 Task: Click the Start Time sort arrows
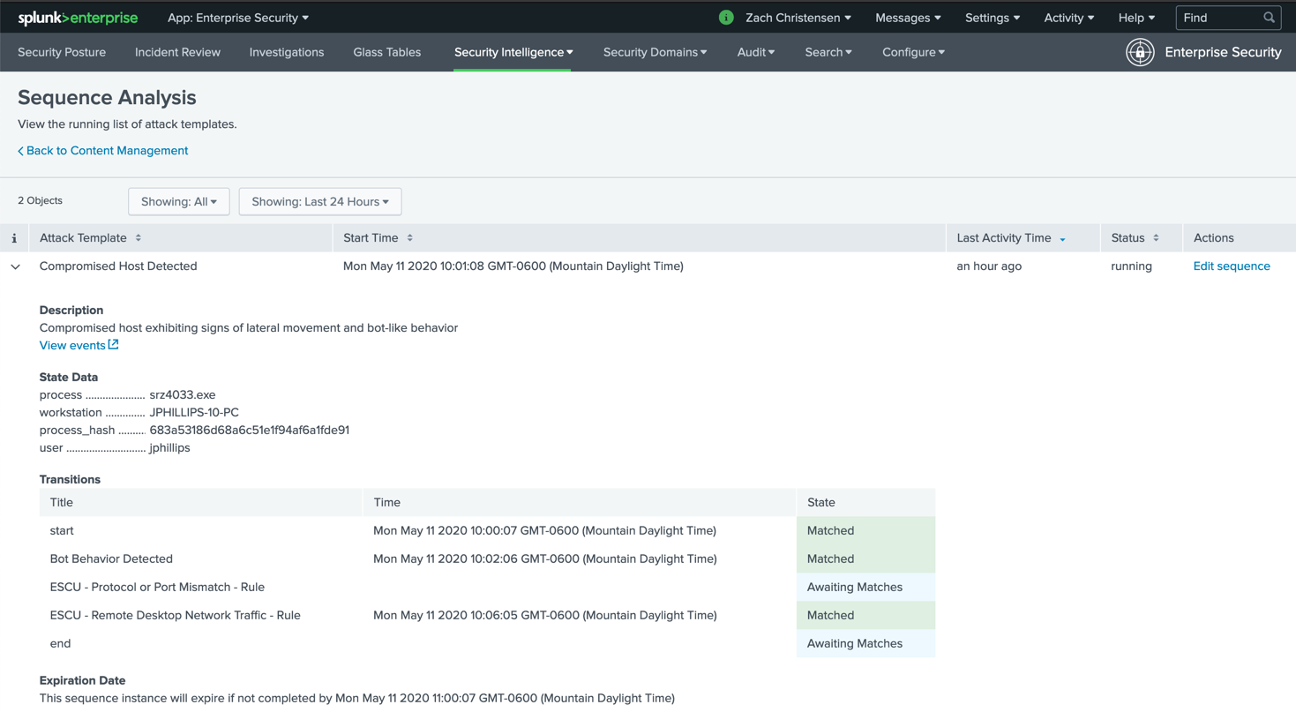409,237
